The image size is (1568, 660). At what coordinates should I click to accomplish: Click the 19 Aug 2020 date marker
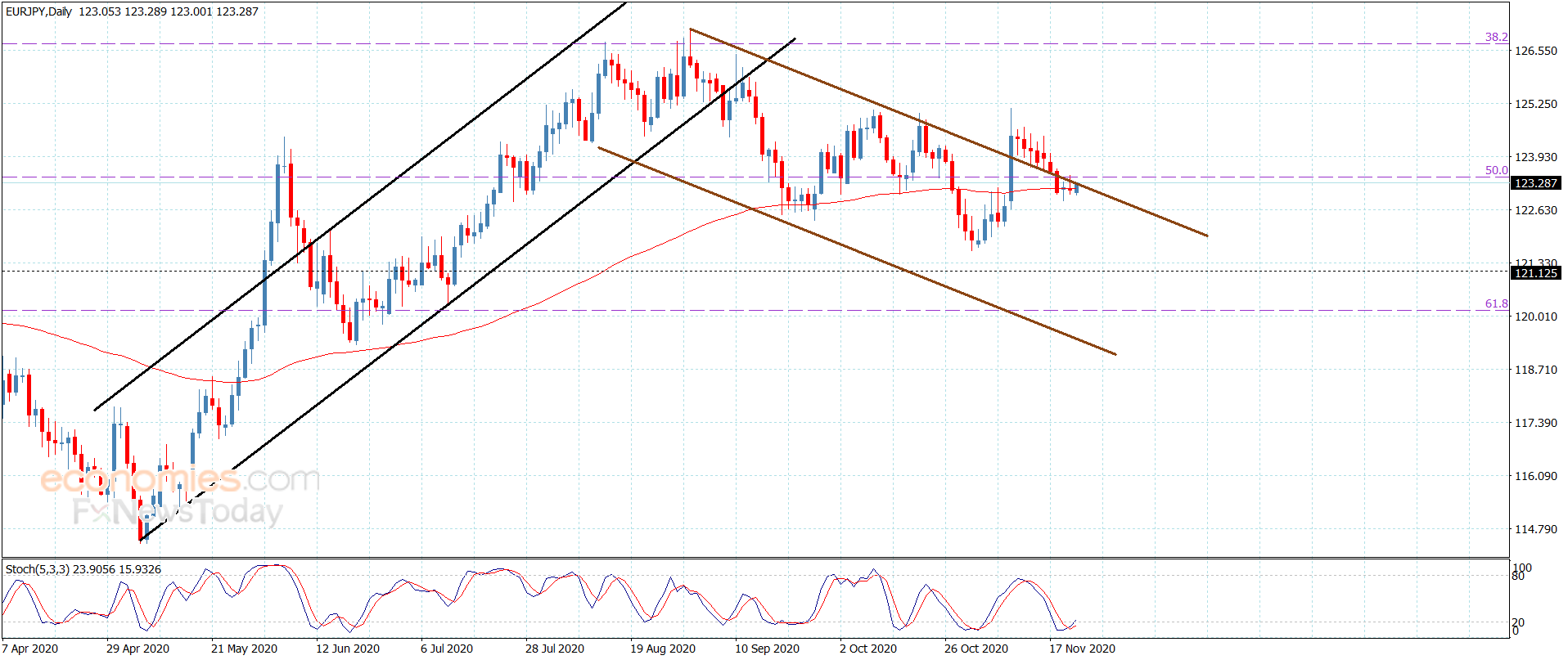663,649
